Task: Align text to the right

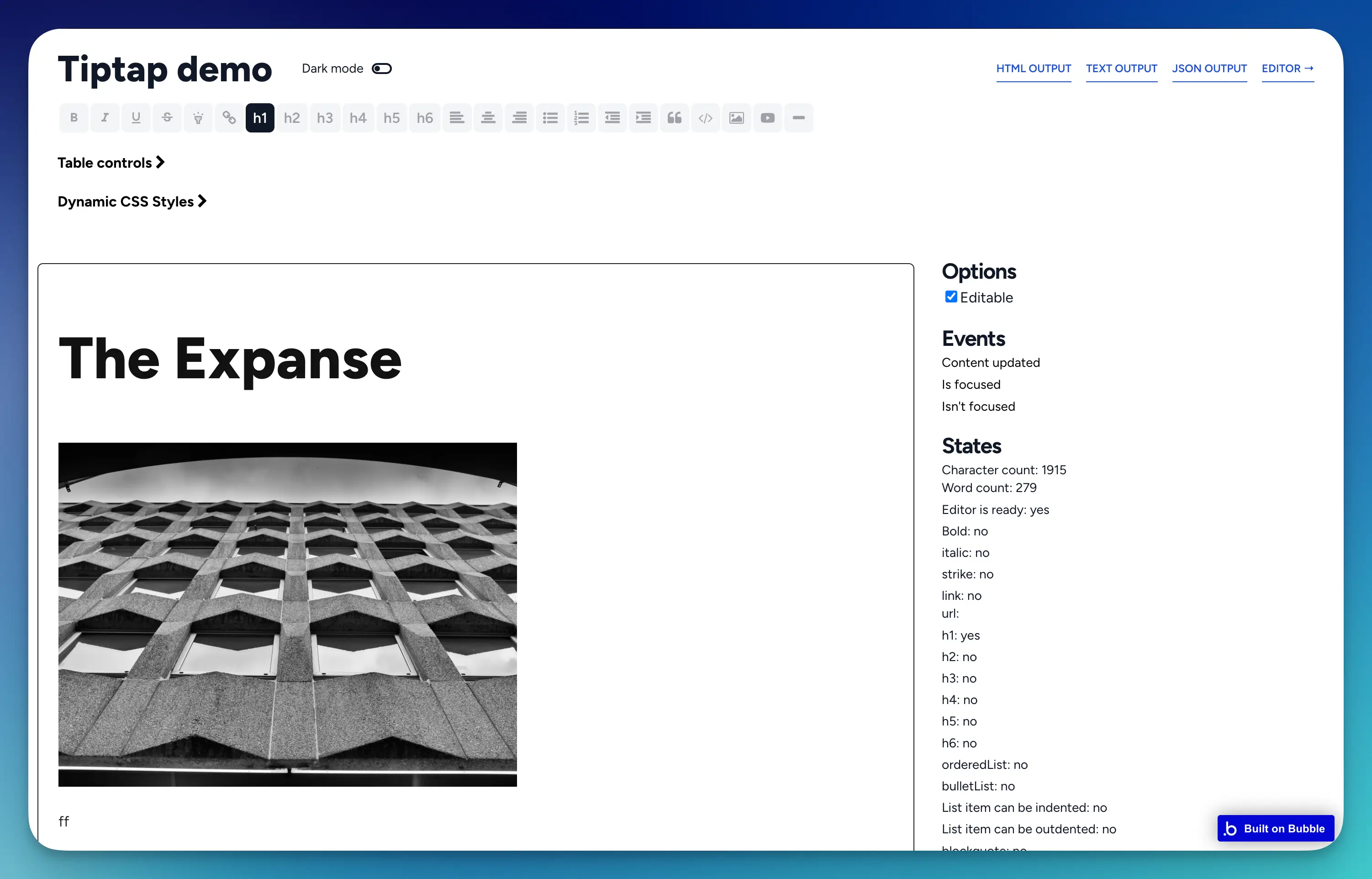Action: (519, 117)
